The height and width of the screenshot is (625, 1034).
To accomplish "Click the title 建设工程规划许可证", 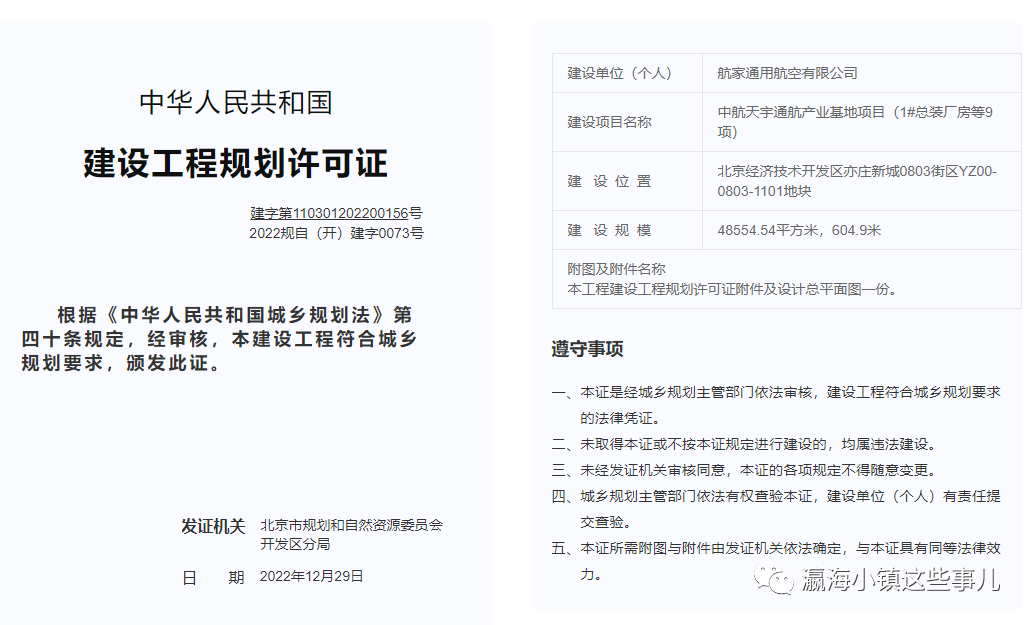I will [x=235, y=164].
